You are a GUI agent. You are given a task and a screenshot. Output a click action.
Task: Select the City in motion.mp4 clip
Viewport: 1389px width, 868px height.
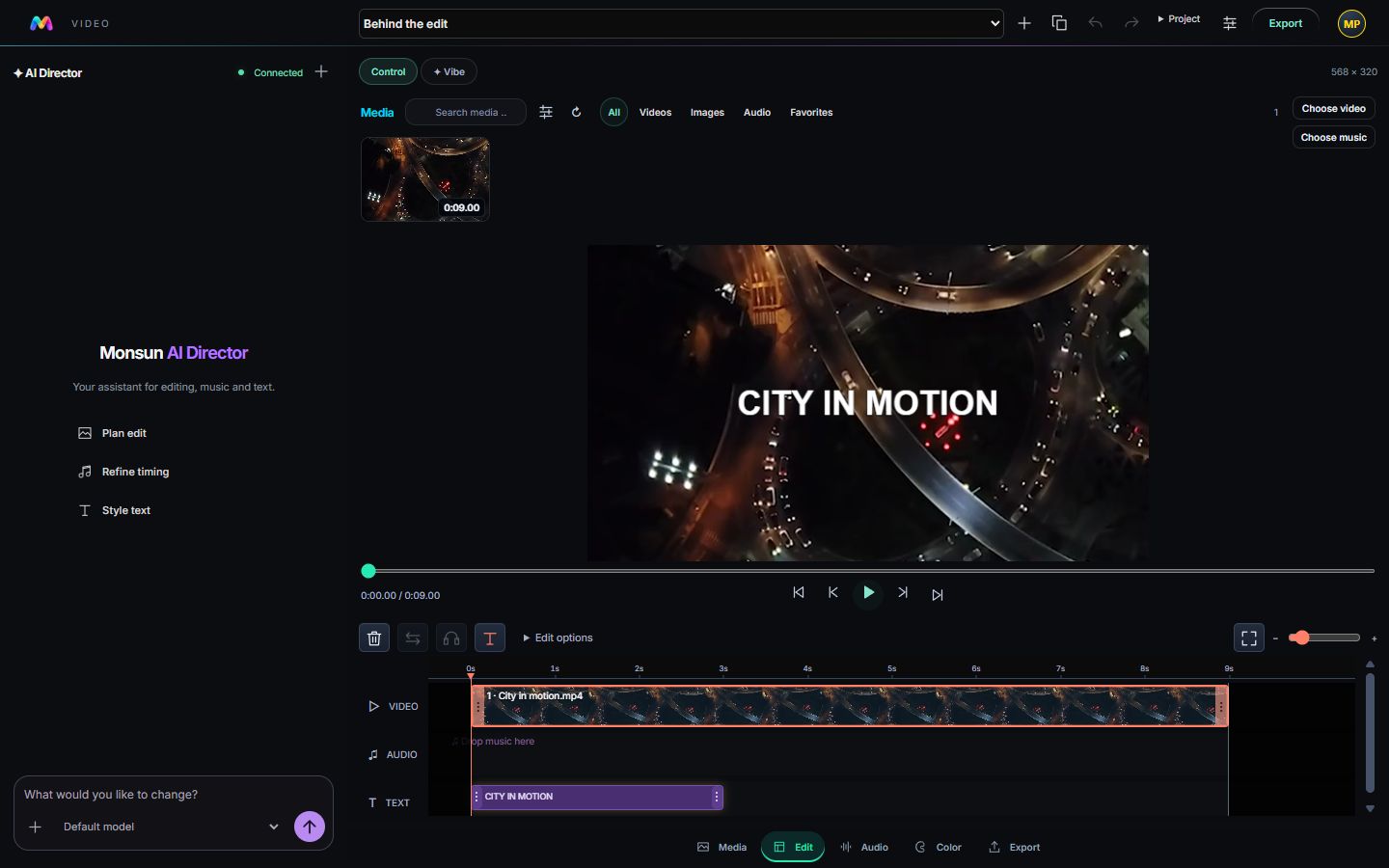[850, 706]
